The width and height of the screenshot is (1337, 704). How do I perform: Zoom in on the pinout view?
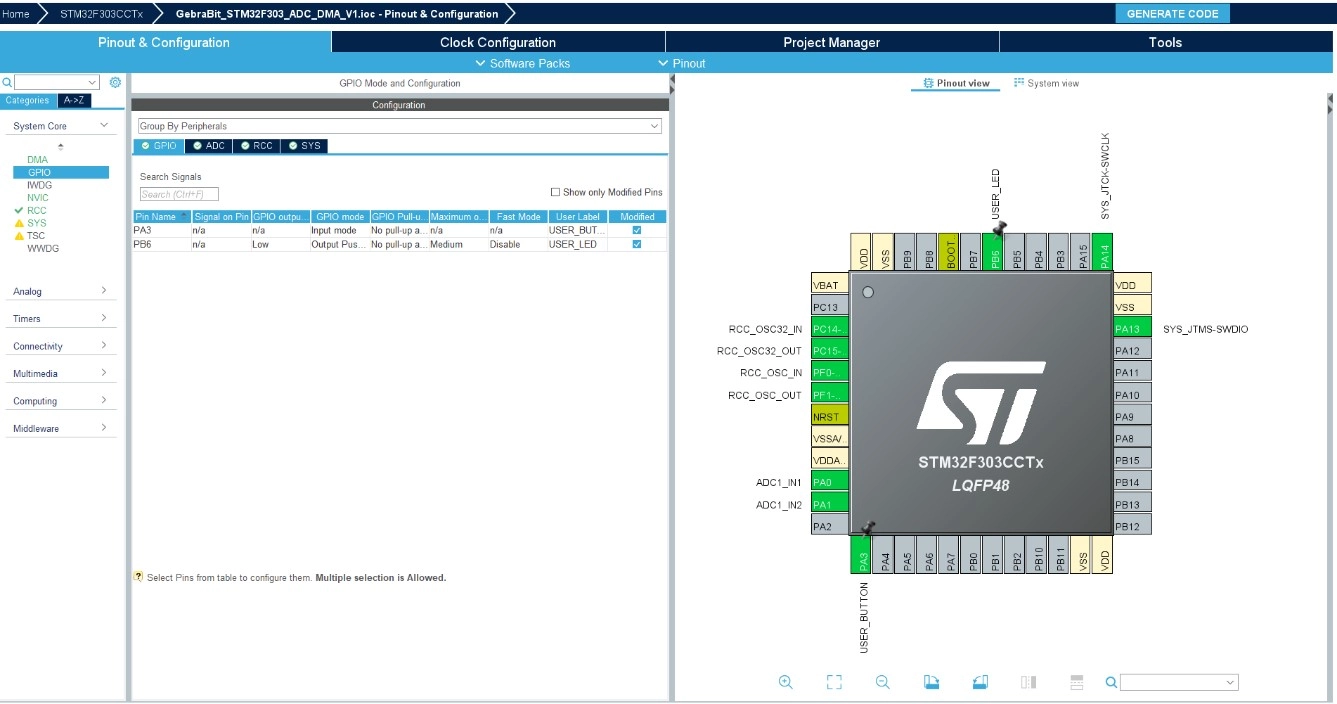click(785, 682)
